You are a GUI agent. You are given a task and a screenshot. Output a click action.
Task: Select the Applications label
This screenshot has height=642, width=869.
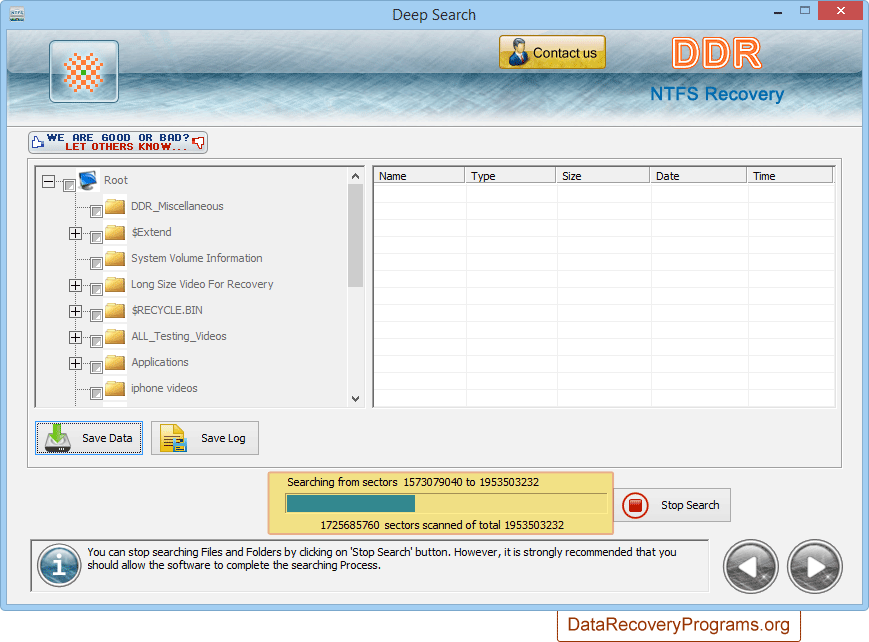pyautogui.click(x=160, y=363)
